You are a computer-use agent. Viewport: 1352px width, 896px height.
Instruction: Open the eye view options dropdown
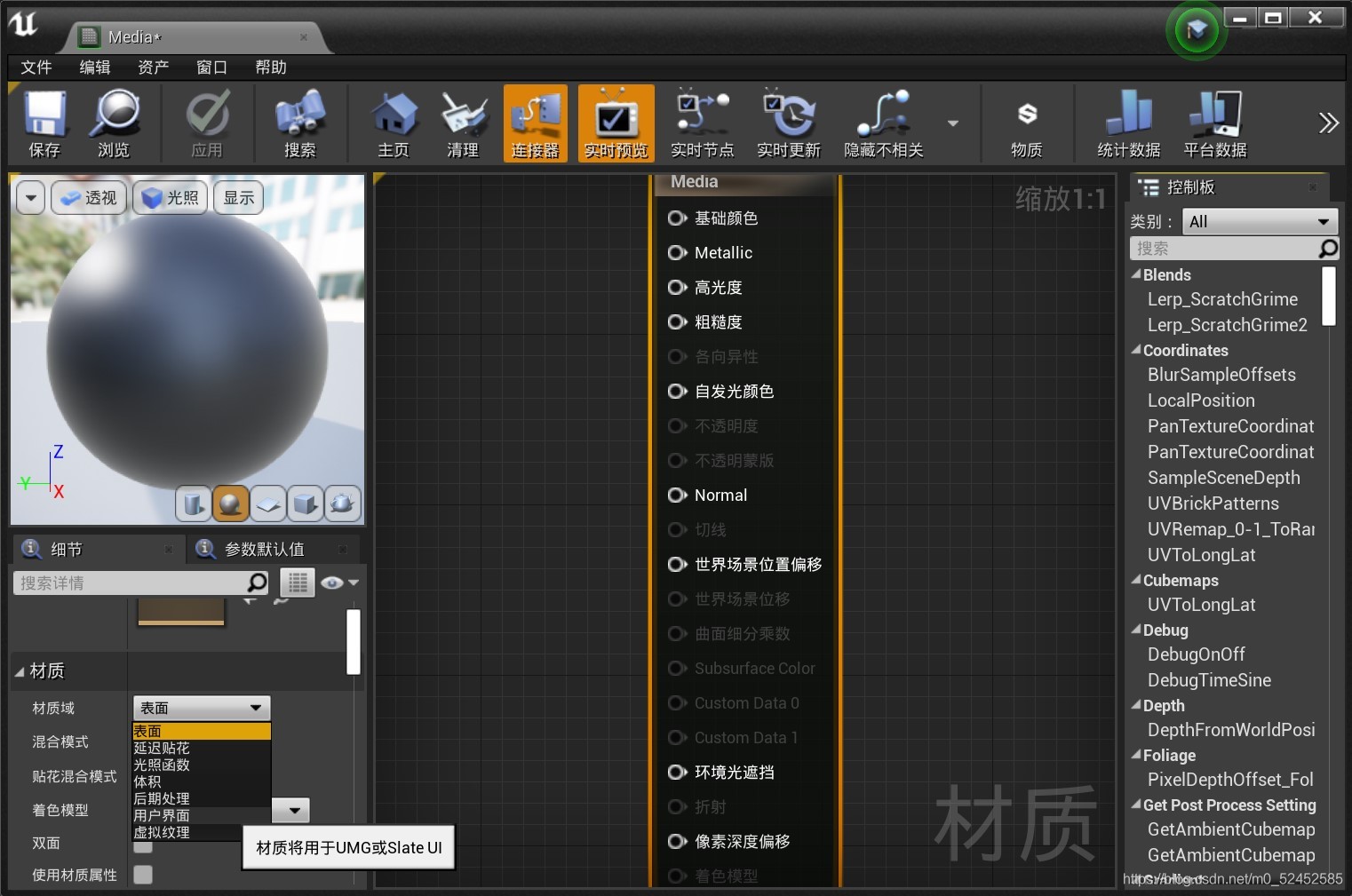(x=339, y=583)
